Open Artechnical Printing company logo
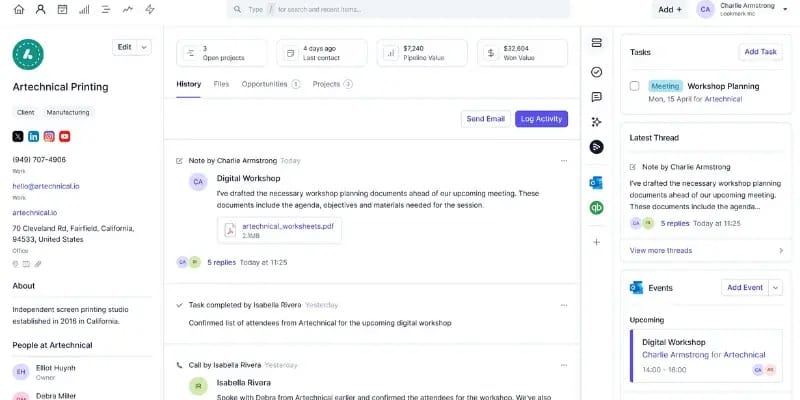This screenshot has height=400, width=800. point(28,55)
